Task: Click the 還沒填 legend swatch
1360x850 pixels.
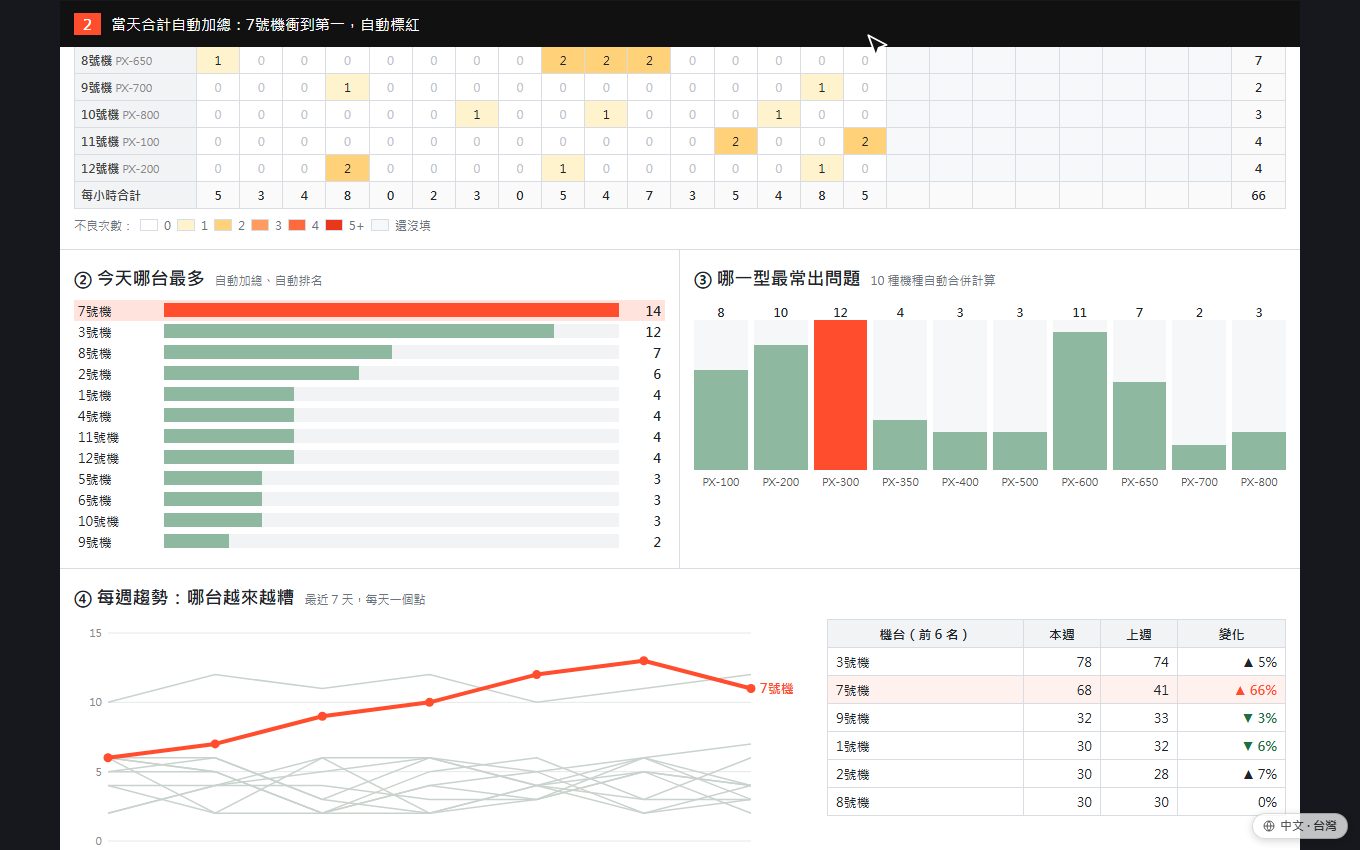Action: (x=380, y=226)
